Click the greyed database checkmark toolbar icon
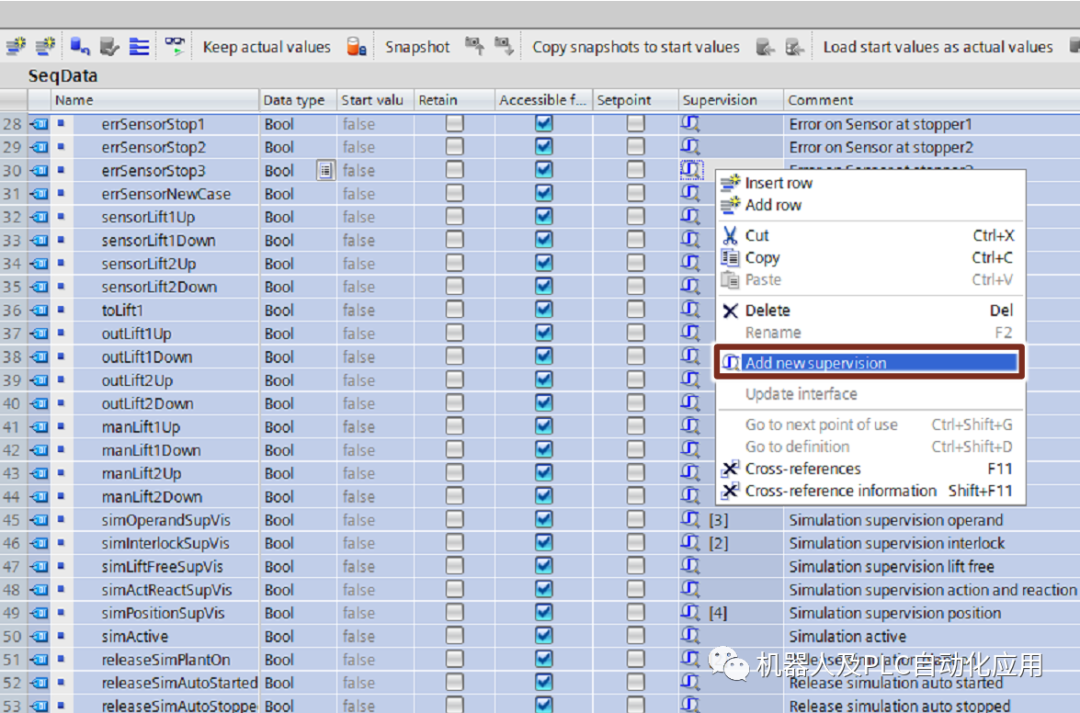The image size is (1080, 713). [x=109, y=46]
